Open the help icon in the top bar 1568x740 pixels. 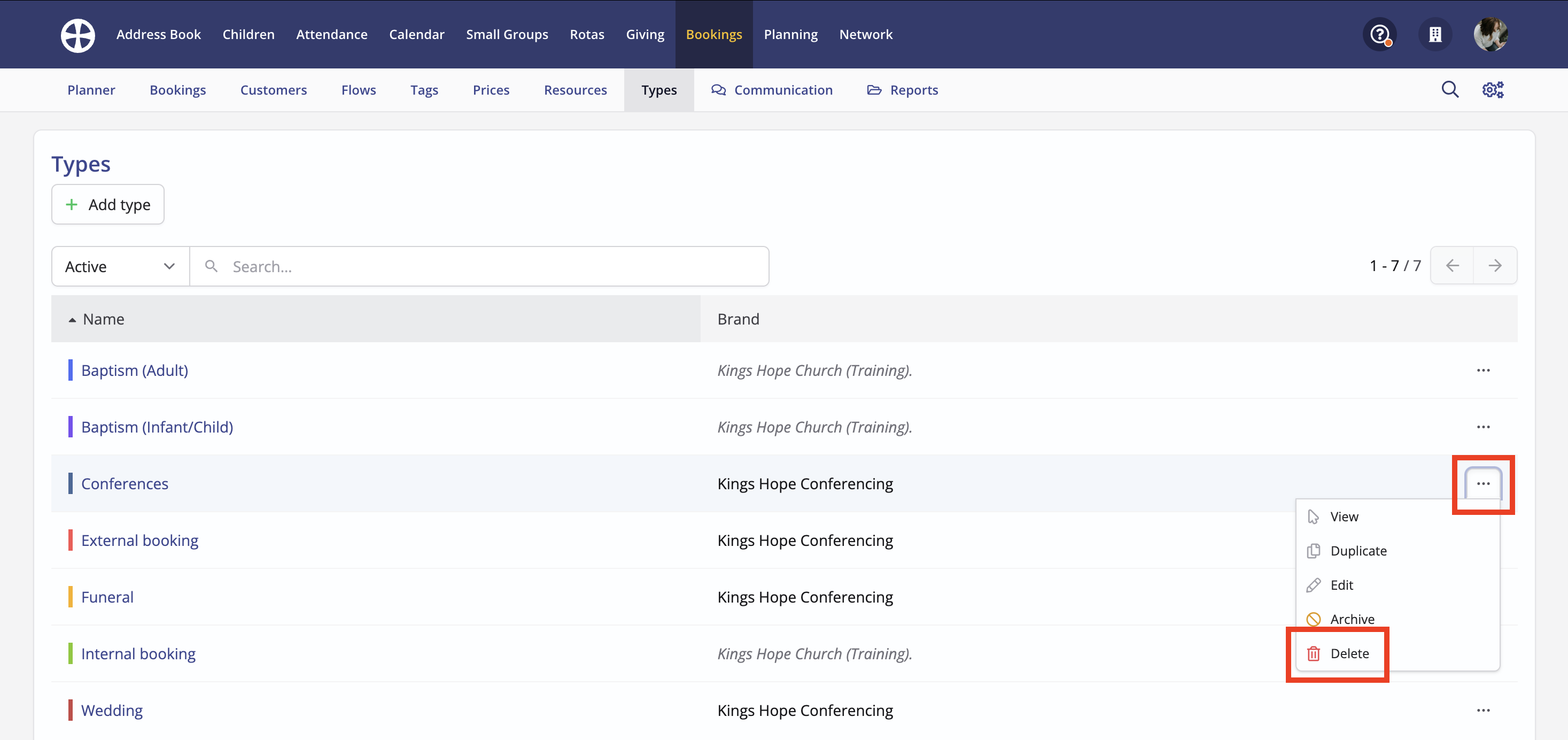click(1379, 34)
